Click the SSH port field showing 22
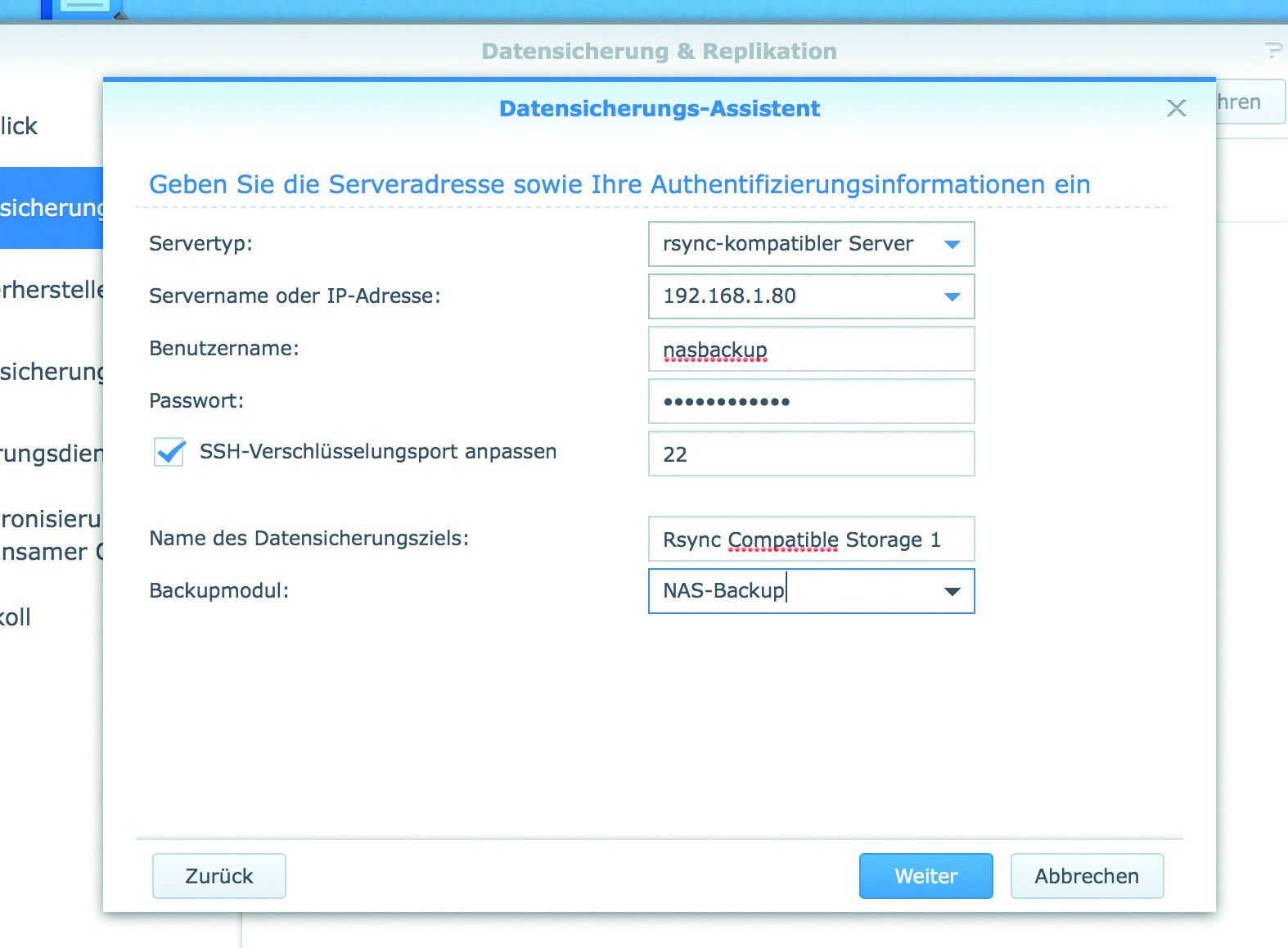Screen dimensions: 1288x948 tap(811, 454)
